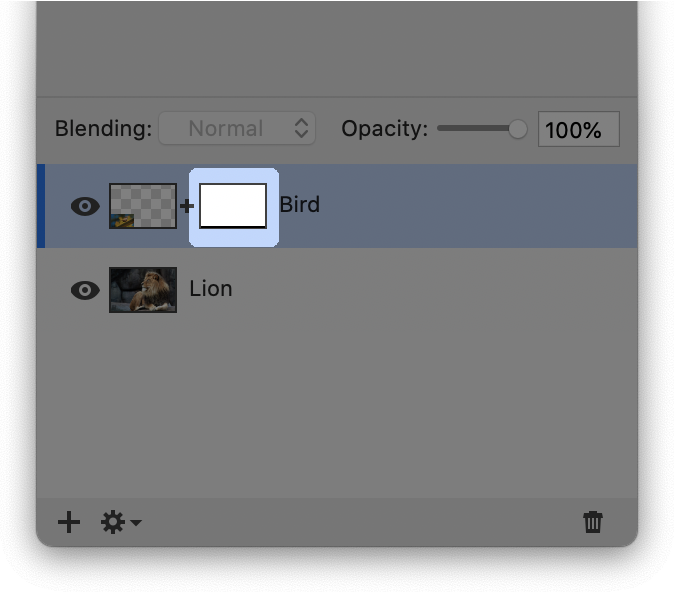This screenshot has height=592, width=674.
Task: Click the Blending label text
Action: [x=103, y=129]
